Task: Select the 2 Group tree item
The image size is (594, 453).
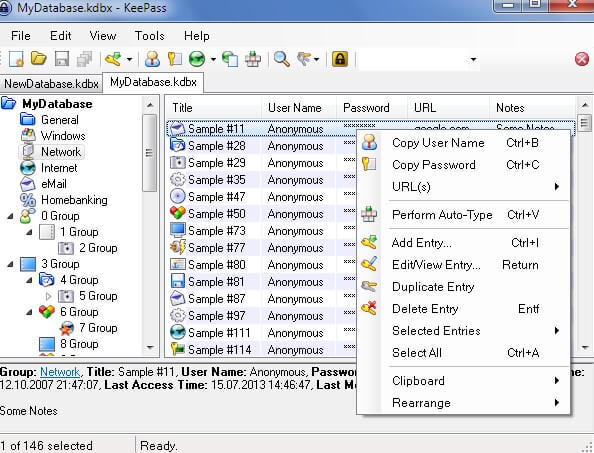Action: [98, 248]
